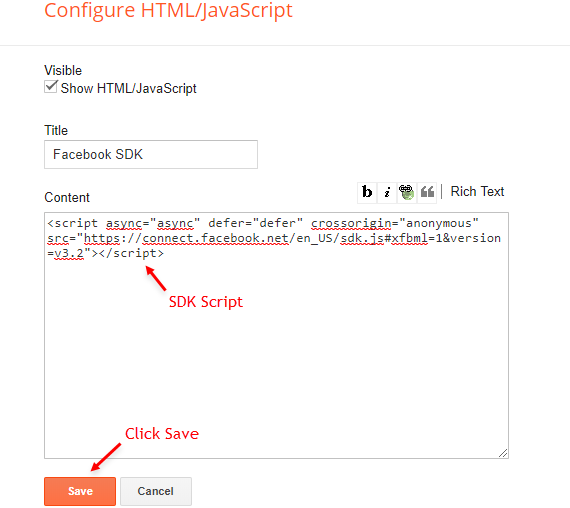Click the 'Visible' label
This screenshot has height=508, width=570.
[x=63, y=70]
